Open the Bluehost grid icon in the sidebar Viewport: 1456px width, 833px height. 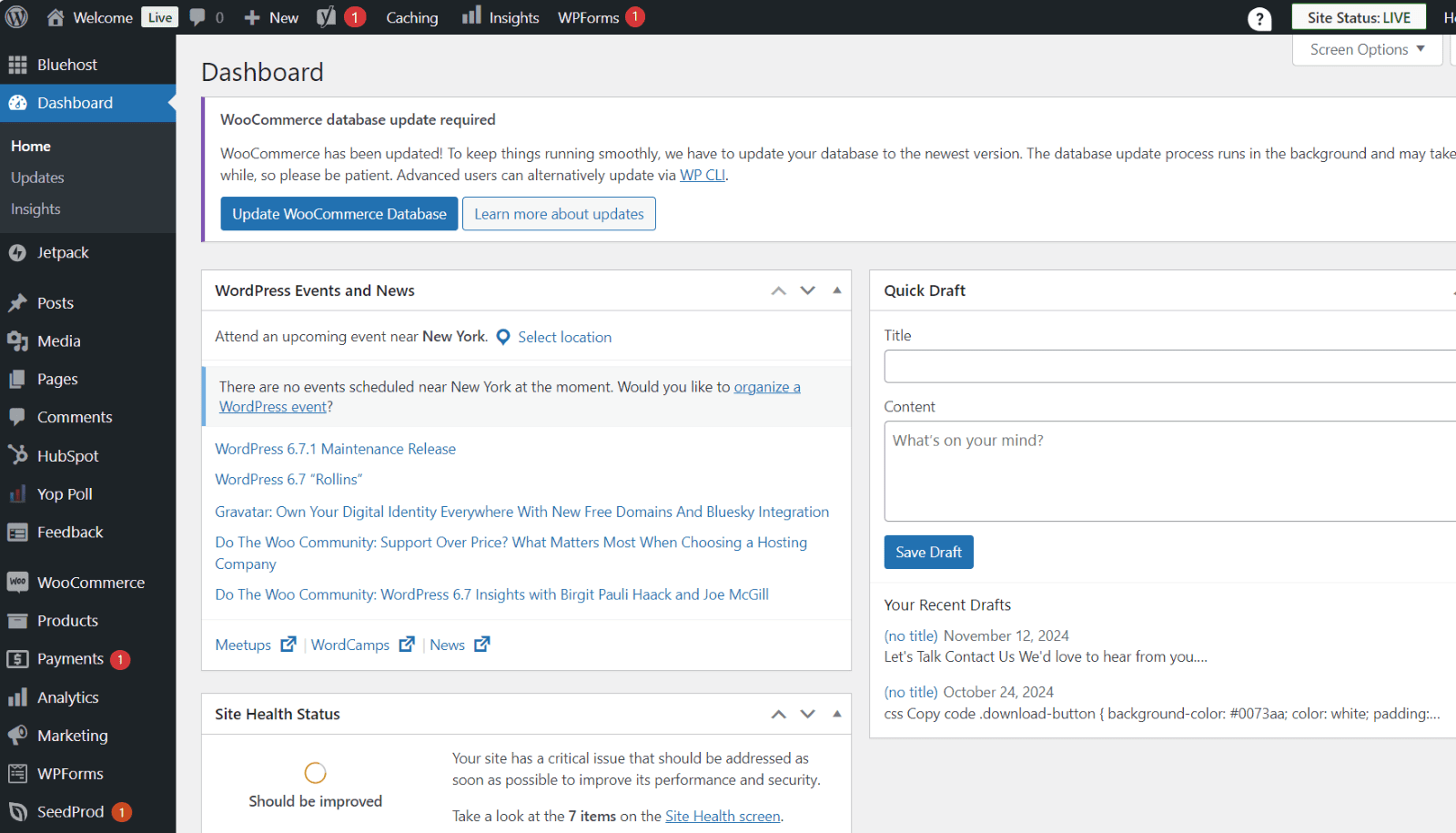16,64
